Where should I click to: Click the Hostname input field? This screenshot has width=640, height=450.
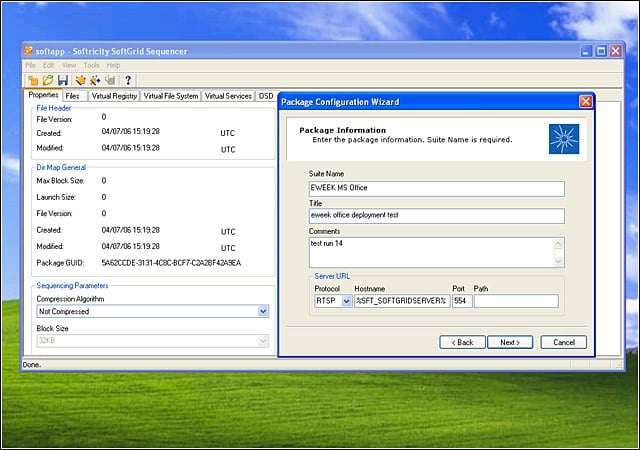tap(402, 301)
